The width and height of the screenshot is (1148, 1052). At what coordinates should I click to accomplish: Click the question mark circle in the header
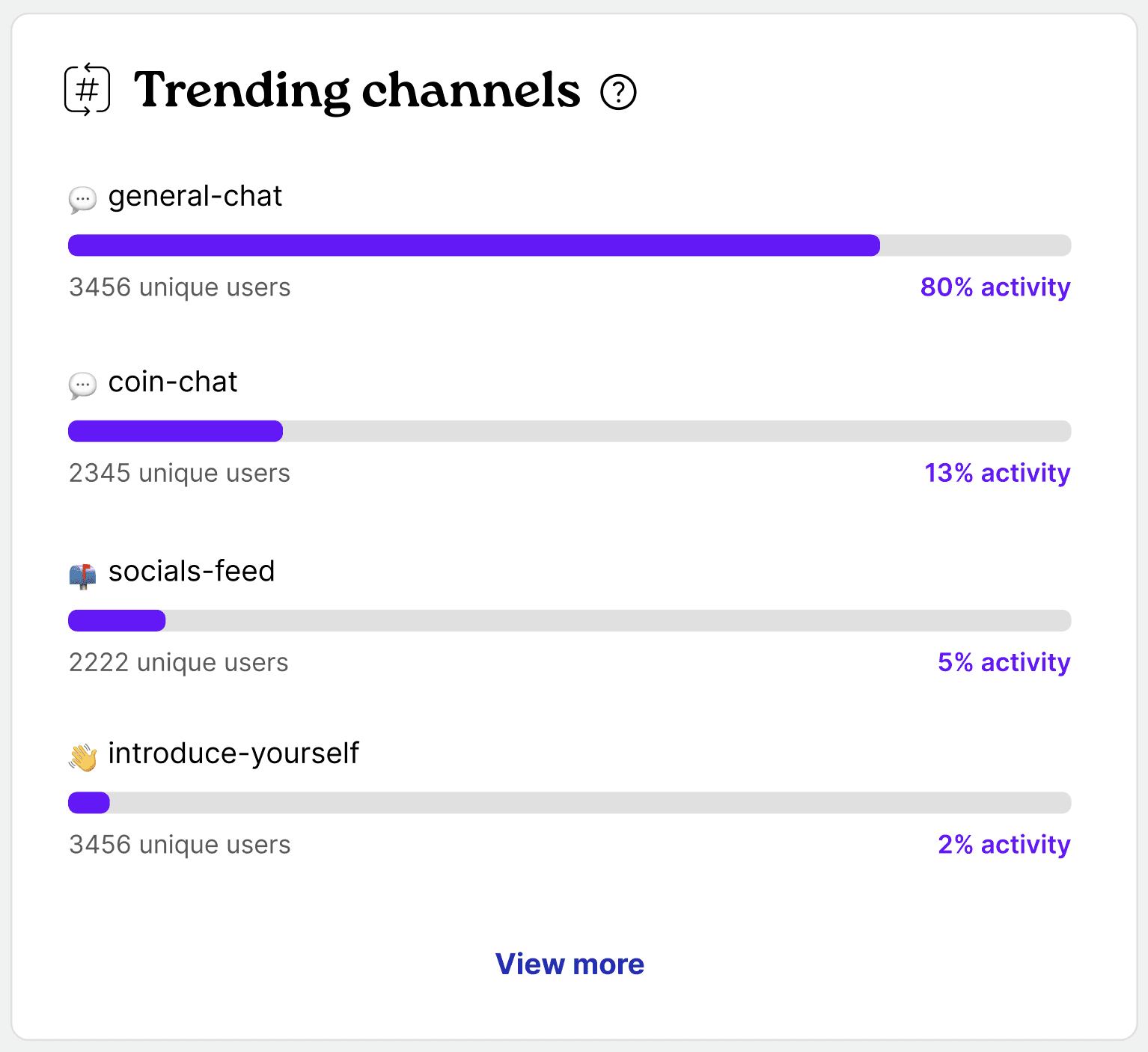pos(620,91)
